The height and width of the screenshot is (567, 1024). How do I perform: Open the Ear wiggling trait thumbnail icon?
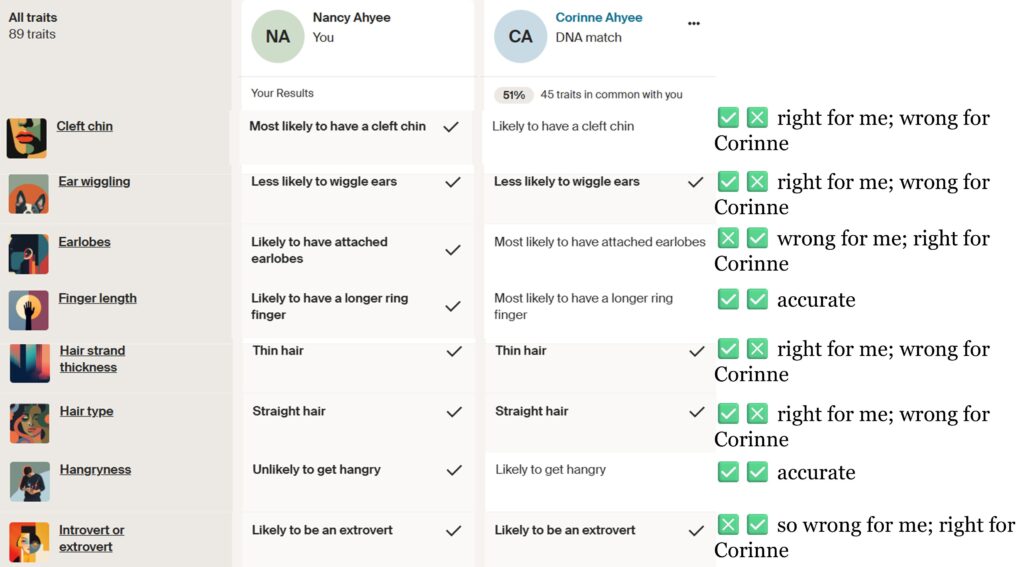point(28,194)
